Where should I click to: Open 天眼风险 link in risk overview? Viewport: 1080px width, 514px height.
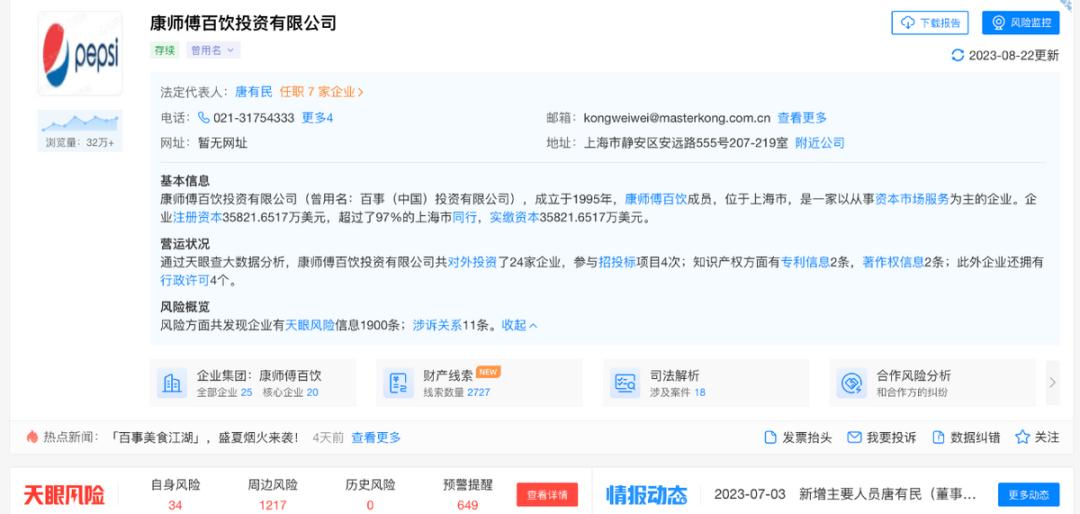click(x=310, y=325)
